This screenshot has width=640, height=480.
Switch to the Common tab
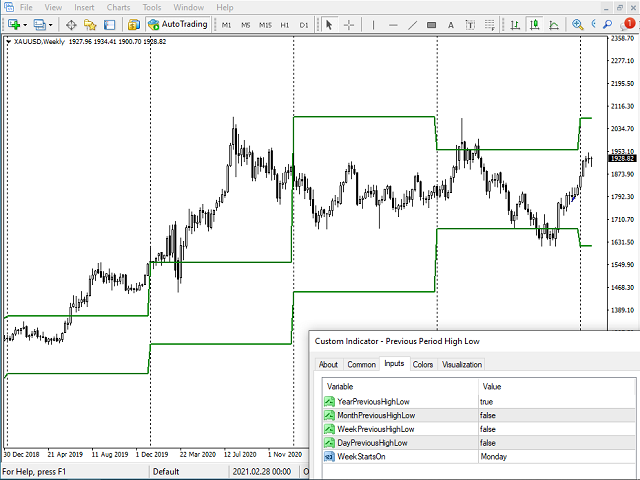(x=361, y=364)
